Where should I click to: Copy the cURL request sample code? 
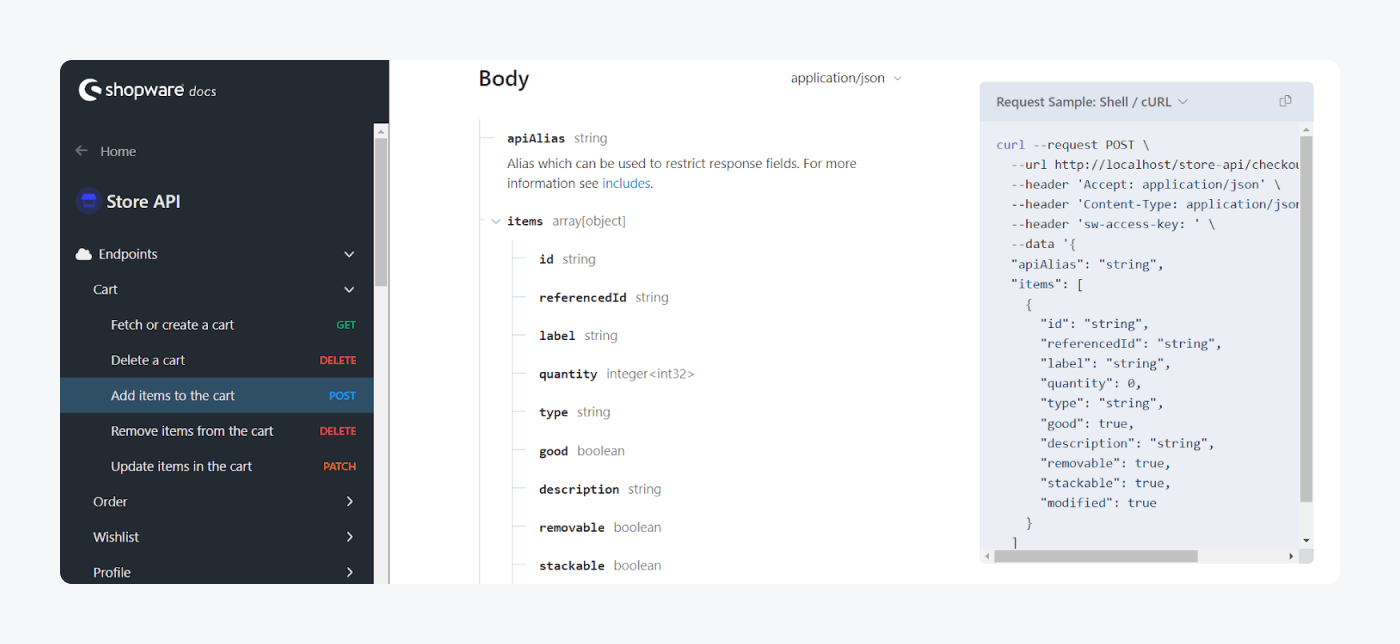pos(1286,101)
